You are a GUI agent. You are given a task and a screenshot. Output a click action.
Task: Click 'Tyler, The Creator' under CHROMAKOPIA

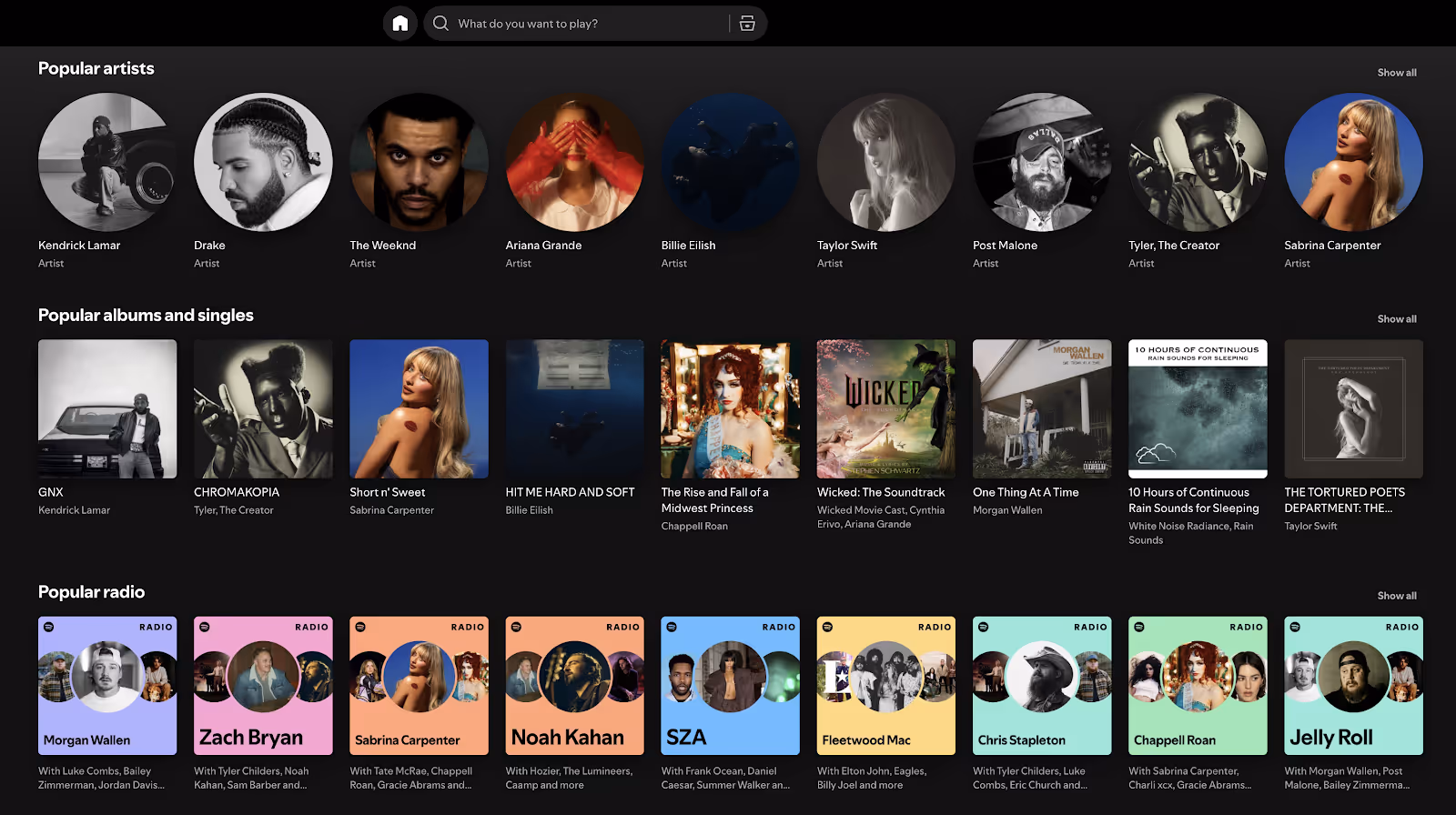[x=234, y=510]
